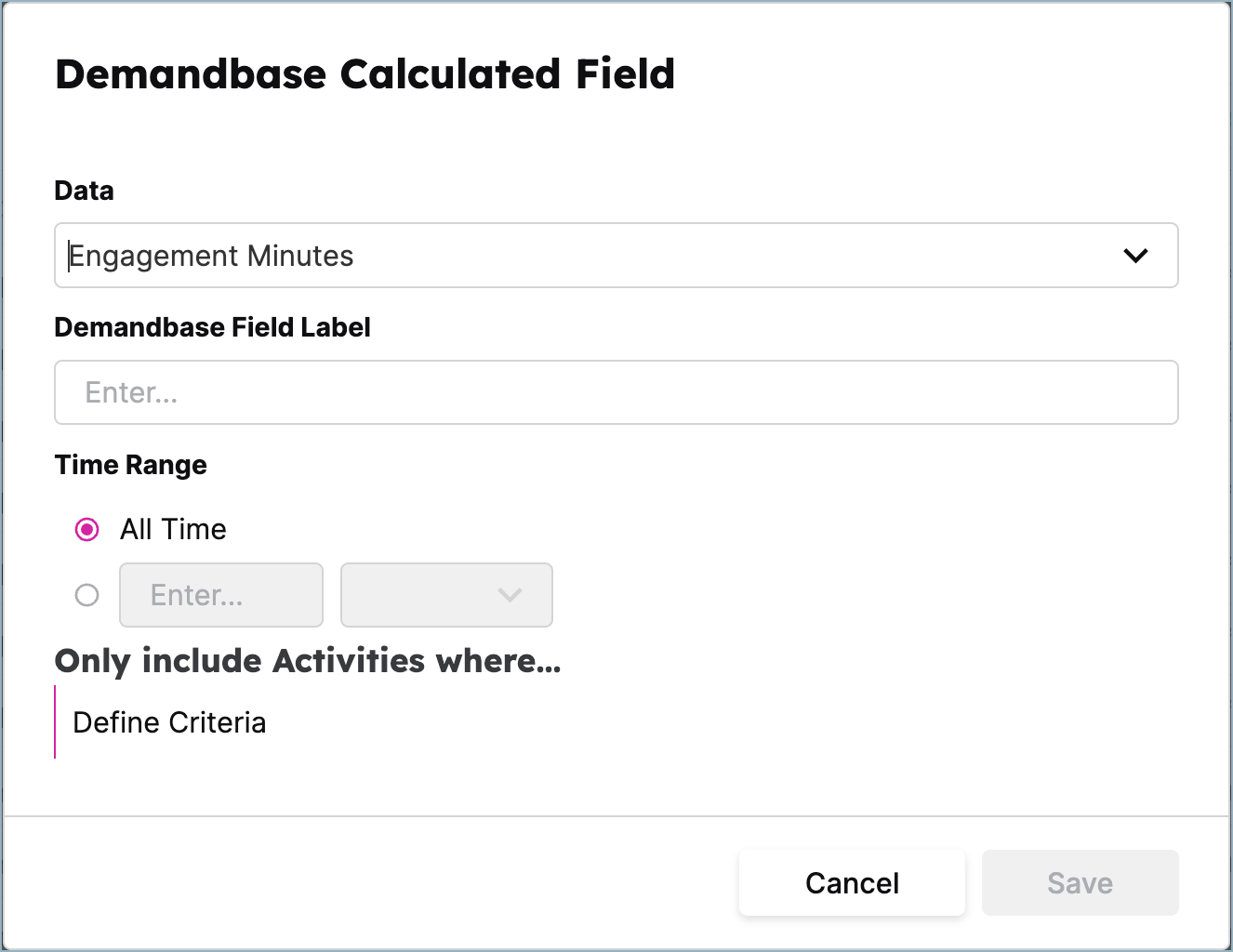Viewport: 1233px width, 952px height.
Task: Save the calculated field
Action: tap(1080, 882)
